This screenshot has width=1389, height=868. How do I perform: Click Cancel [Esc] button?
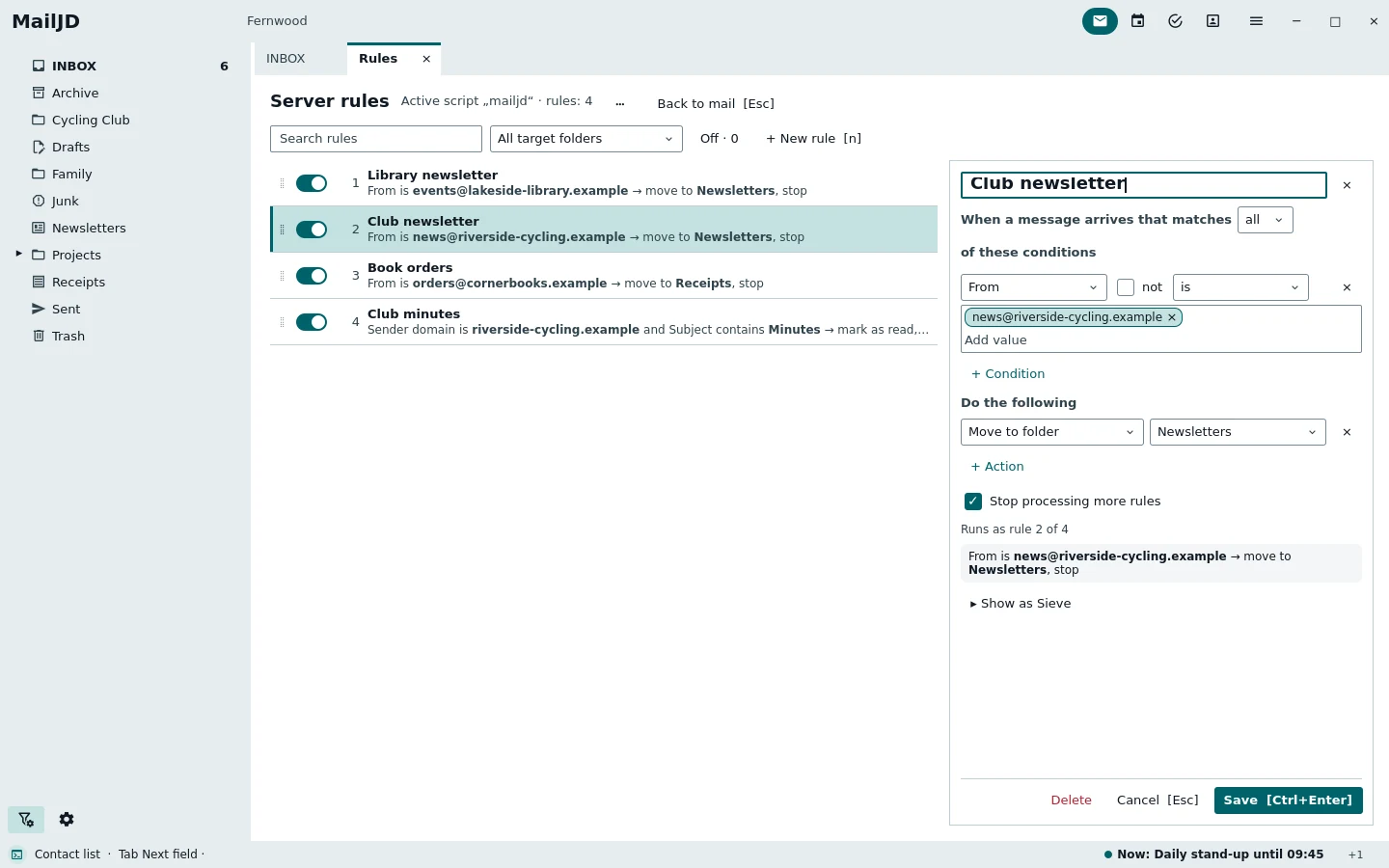click(1157, 800)
